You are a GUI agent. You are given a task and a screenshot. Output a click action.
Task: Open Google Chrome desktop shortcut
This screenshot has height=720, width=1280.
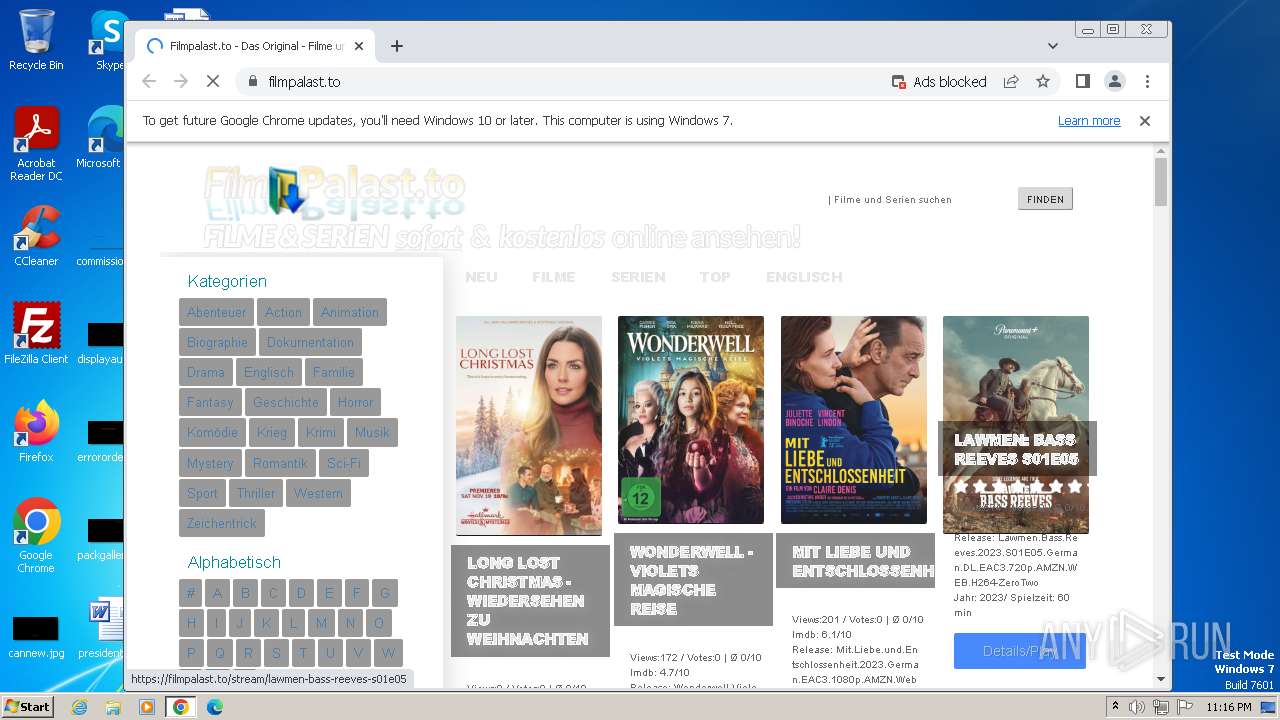pos(36,536)
